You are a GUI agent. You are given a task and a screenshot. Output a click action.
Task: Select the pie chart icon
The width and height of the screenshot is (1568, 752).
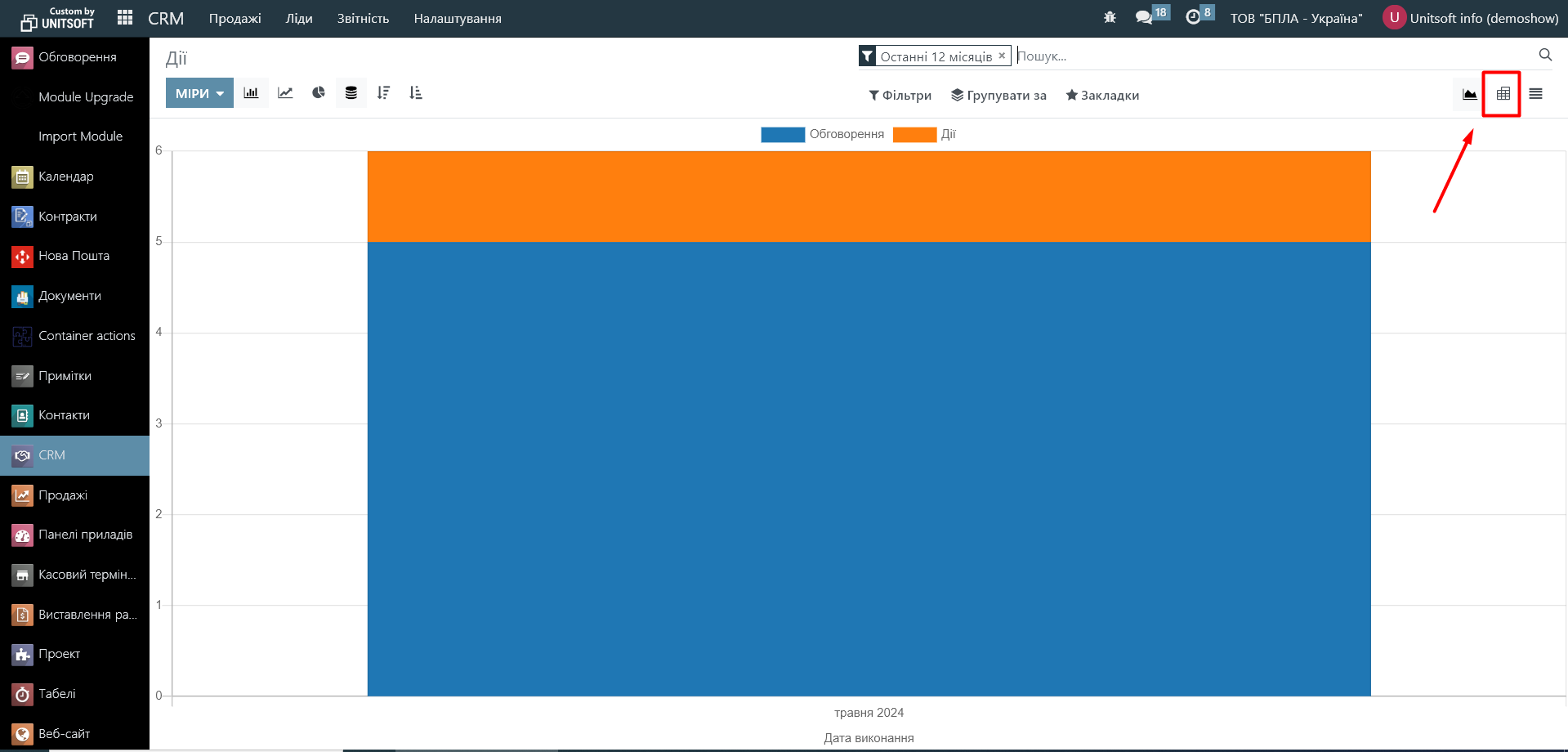click(319, 93)
